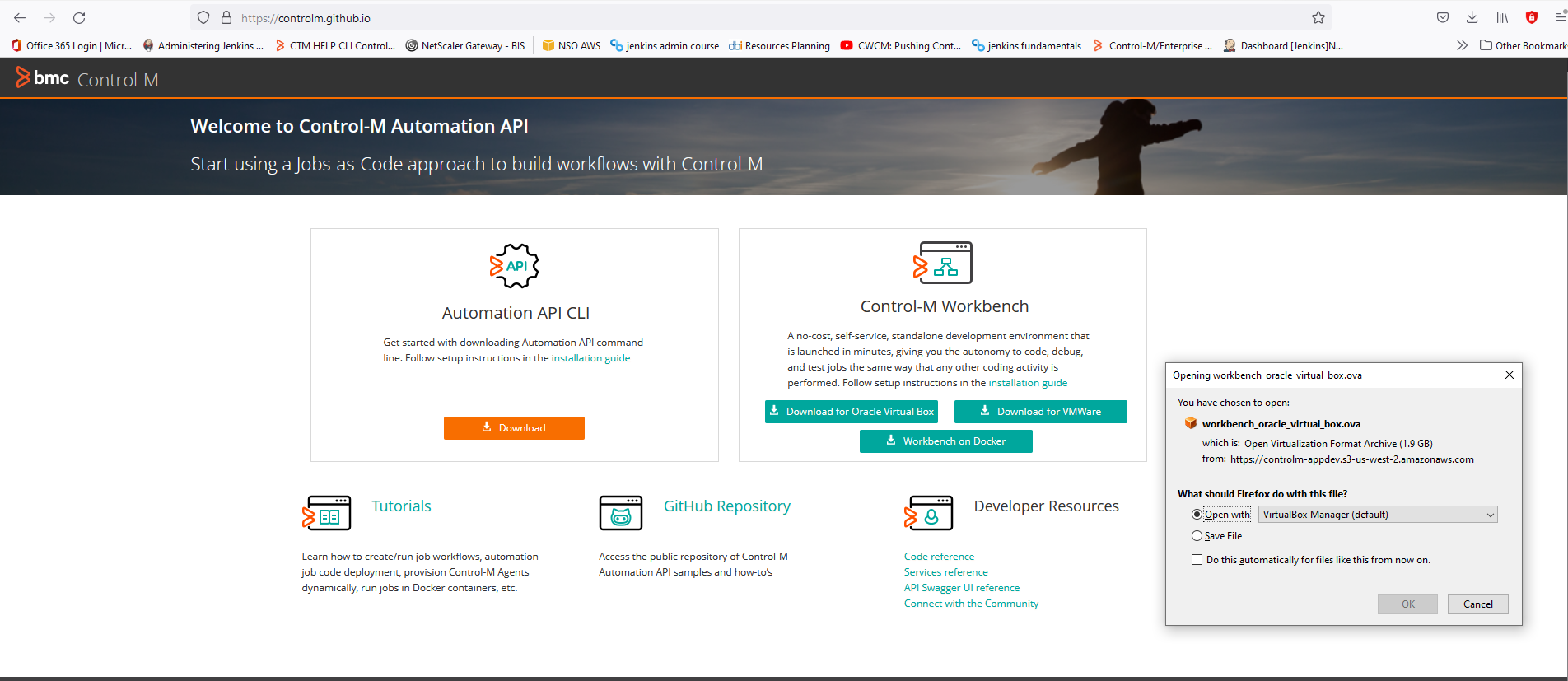1568x681 pixels.
Task: Click the Tutorials book icon
Action: [x=327, y=512]
